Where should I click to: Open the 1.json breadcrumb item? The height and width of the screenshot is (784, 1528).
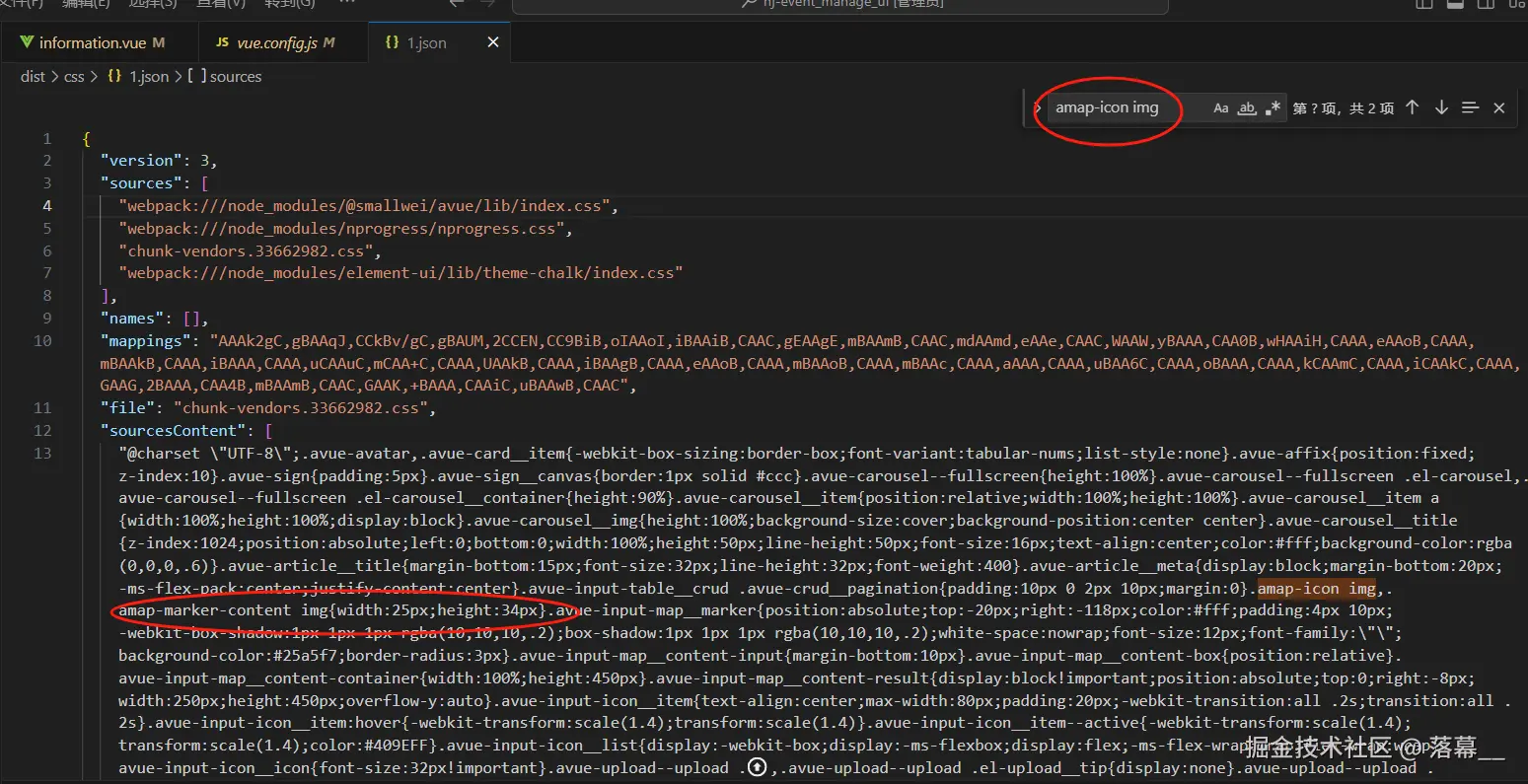point(138,76)
